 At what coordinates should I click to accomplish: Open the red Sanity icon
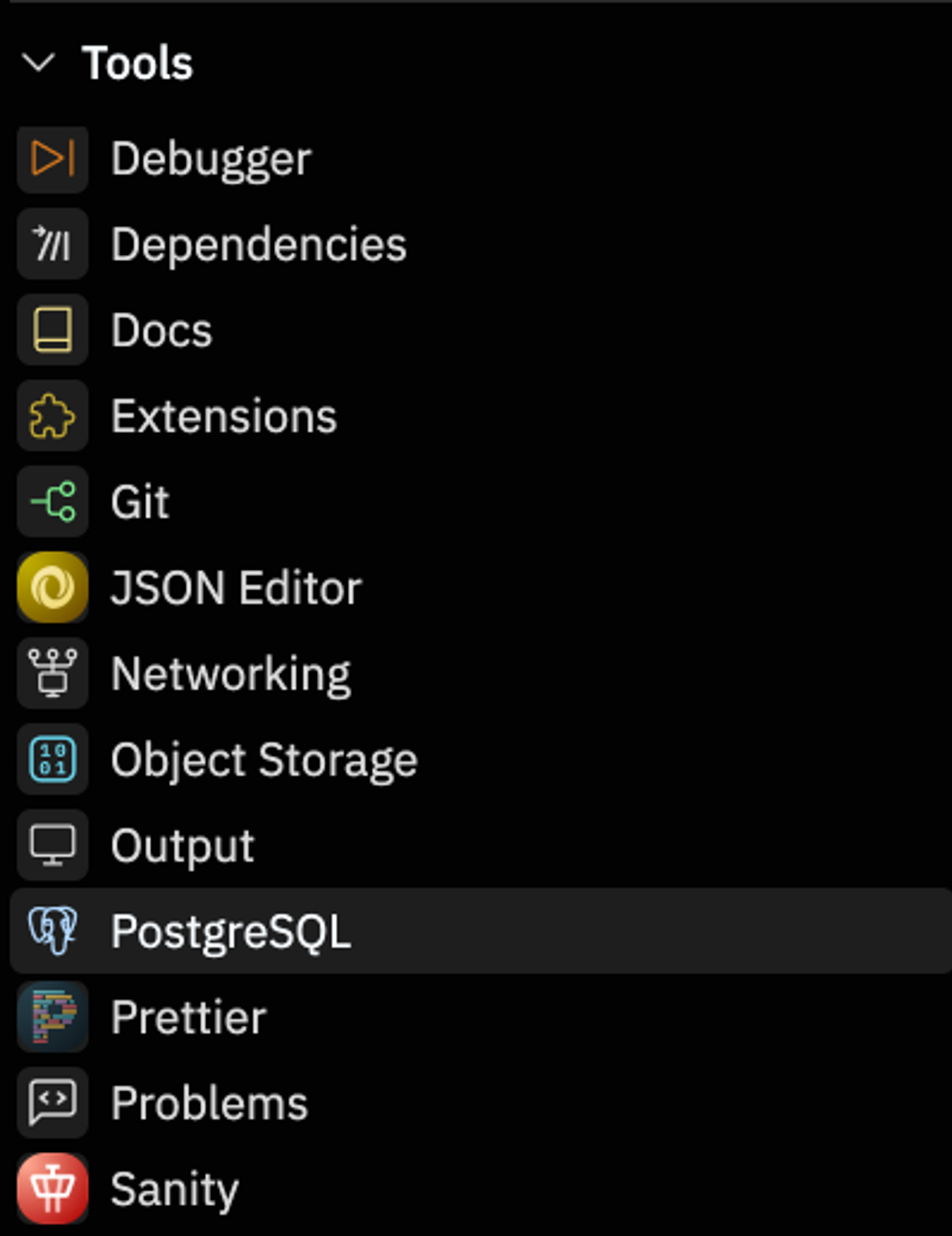[53, 1189]
